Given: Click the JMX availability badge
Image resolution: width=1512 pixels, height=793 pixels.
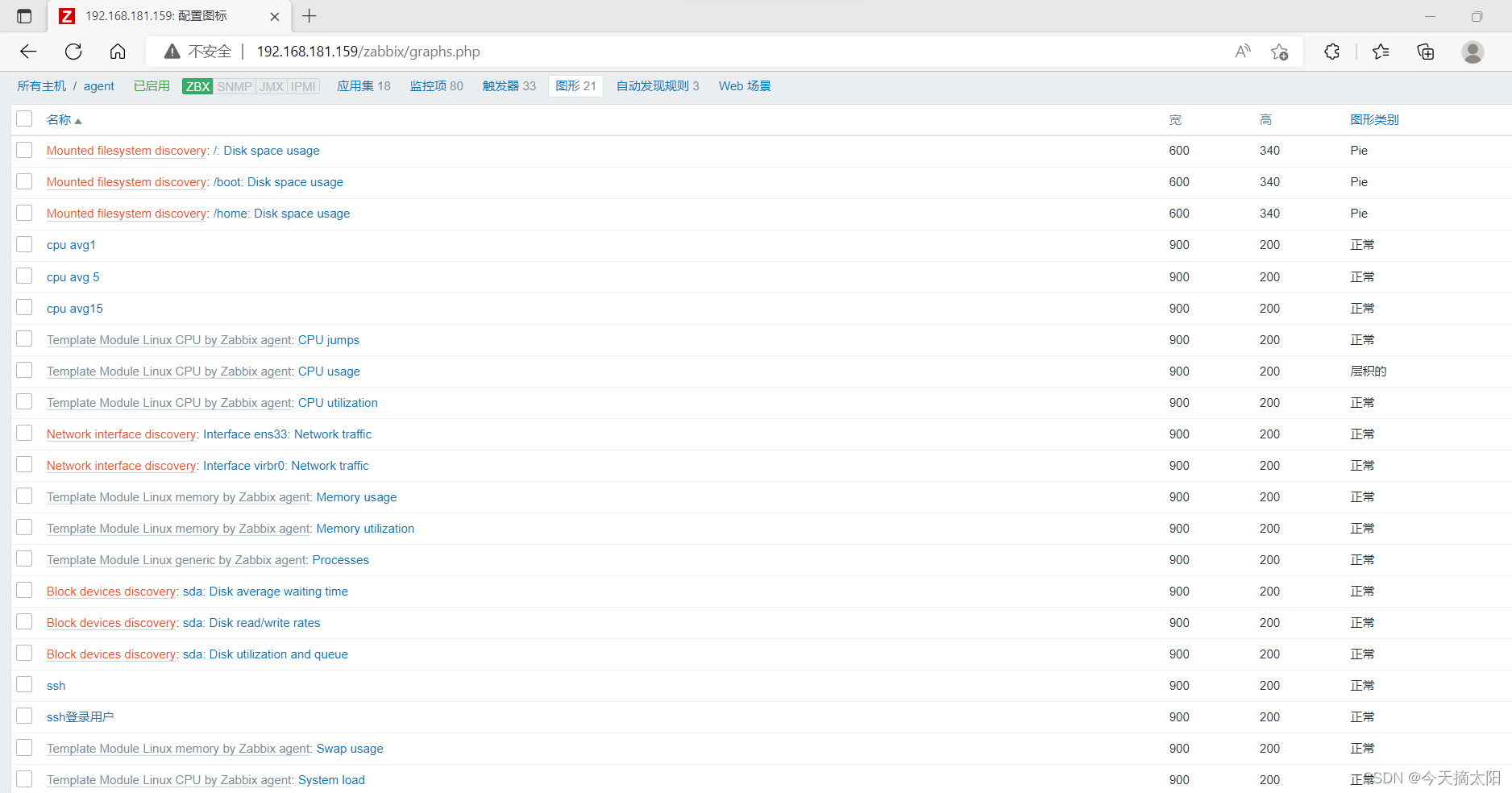Looking at the screenshot, I should coord(272,86).
